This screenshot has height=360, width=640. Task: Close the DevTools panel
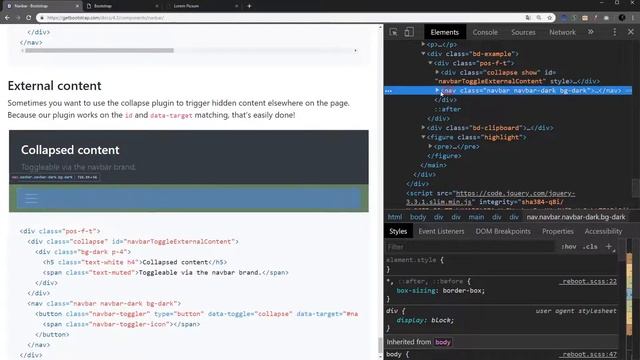[x=631, y=32]
